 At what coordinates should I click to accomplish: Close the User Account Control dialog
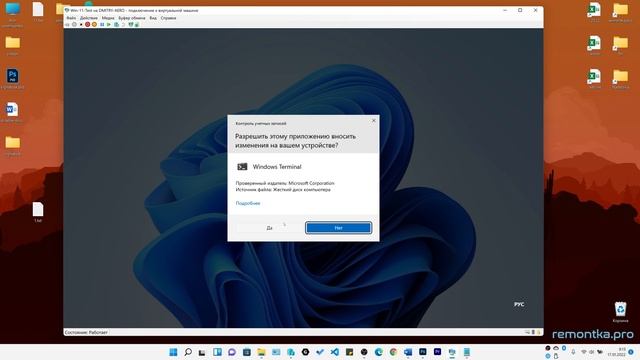373,120
